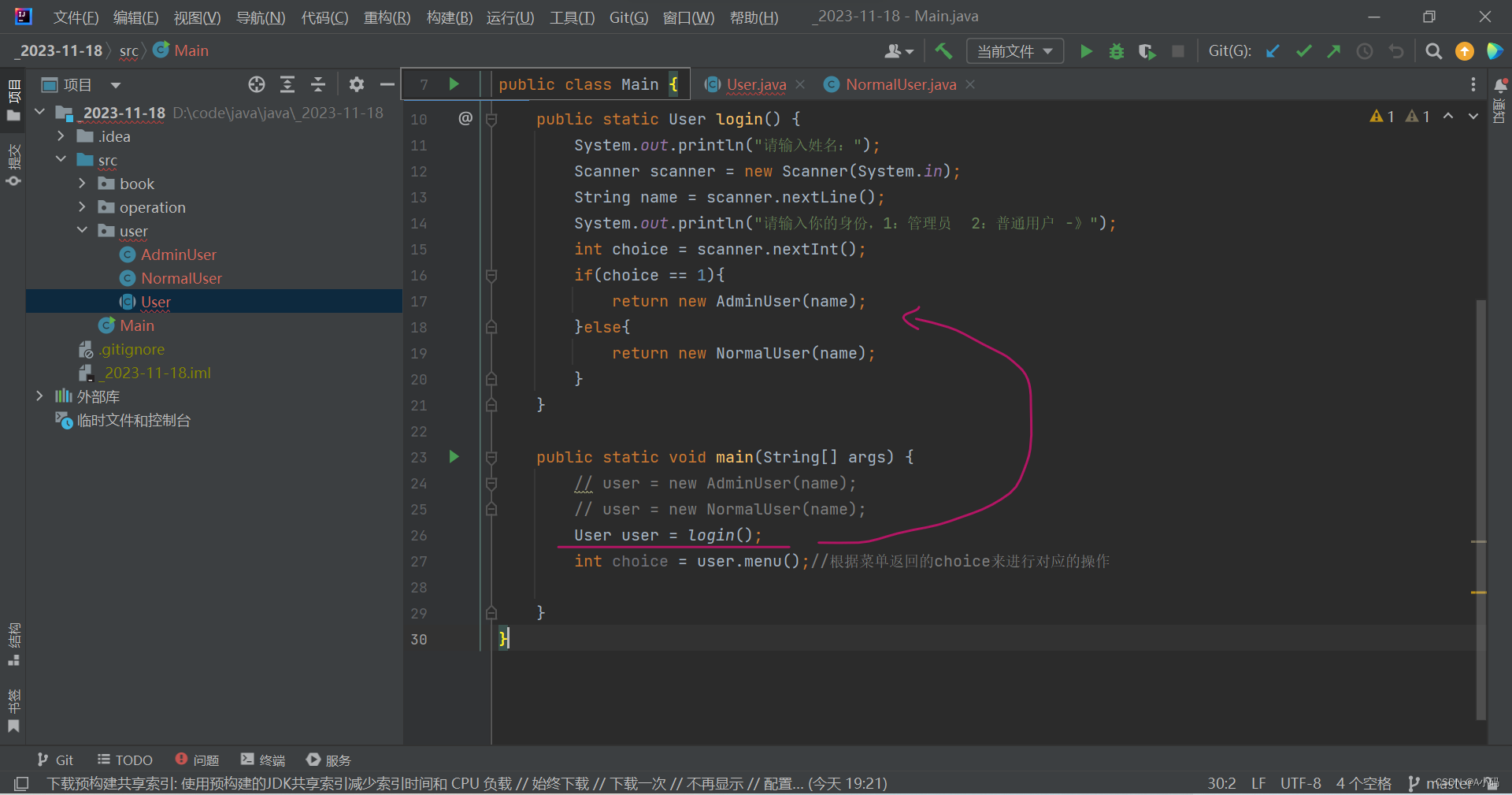Open the 文件(F) menu
The height and width of the screenshot is (795, 1512).
coord(76,17)
